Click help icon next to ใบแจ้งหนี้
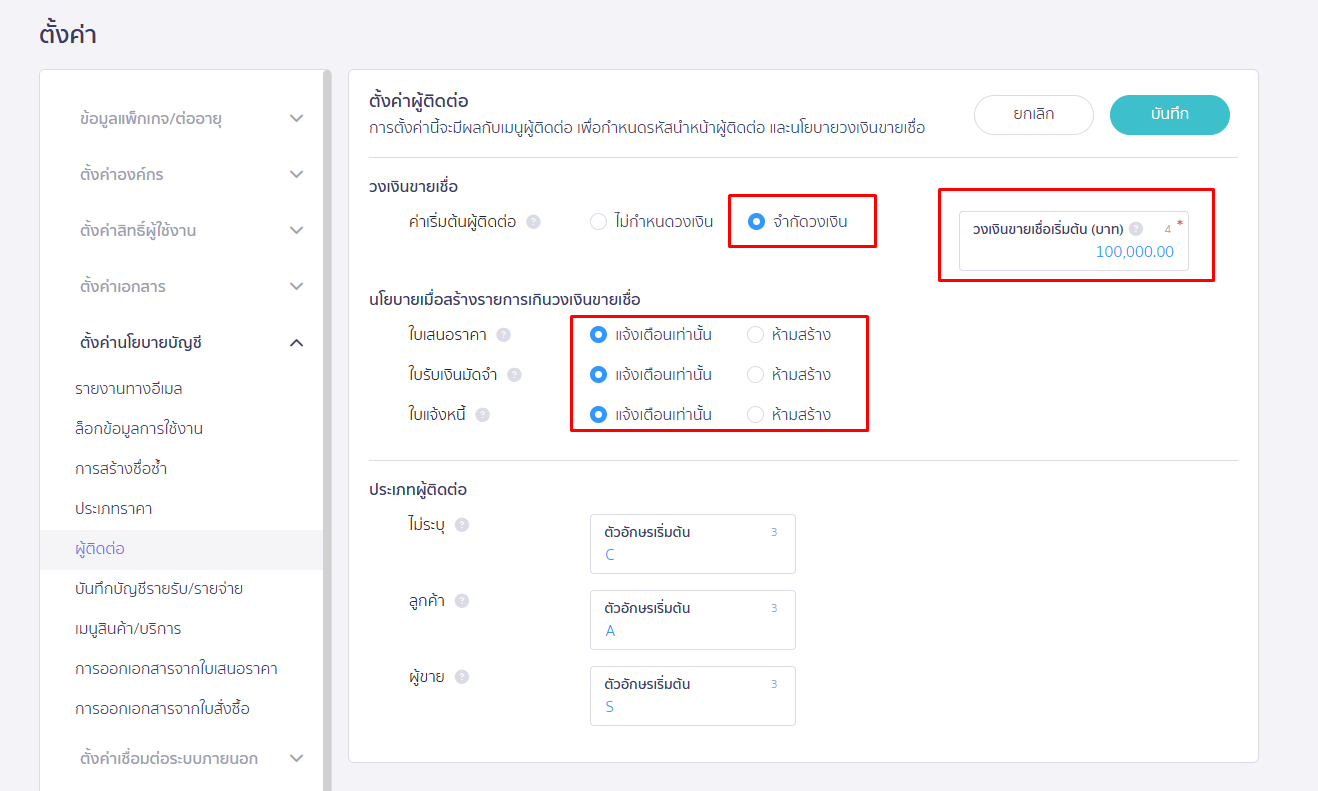The width and height of the screenshot is (1318, 791). [482, 415]
